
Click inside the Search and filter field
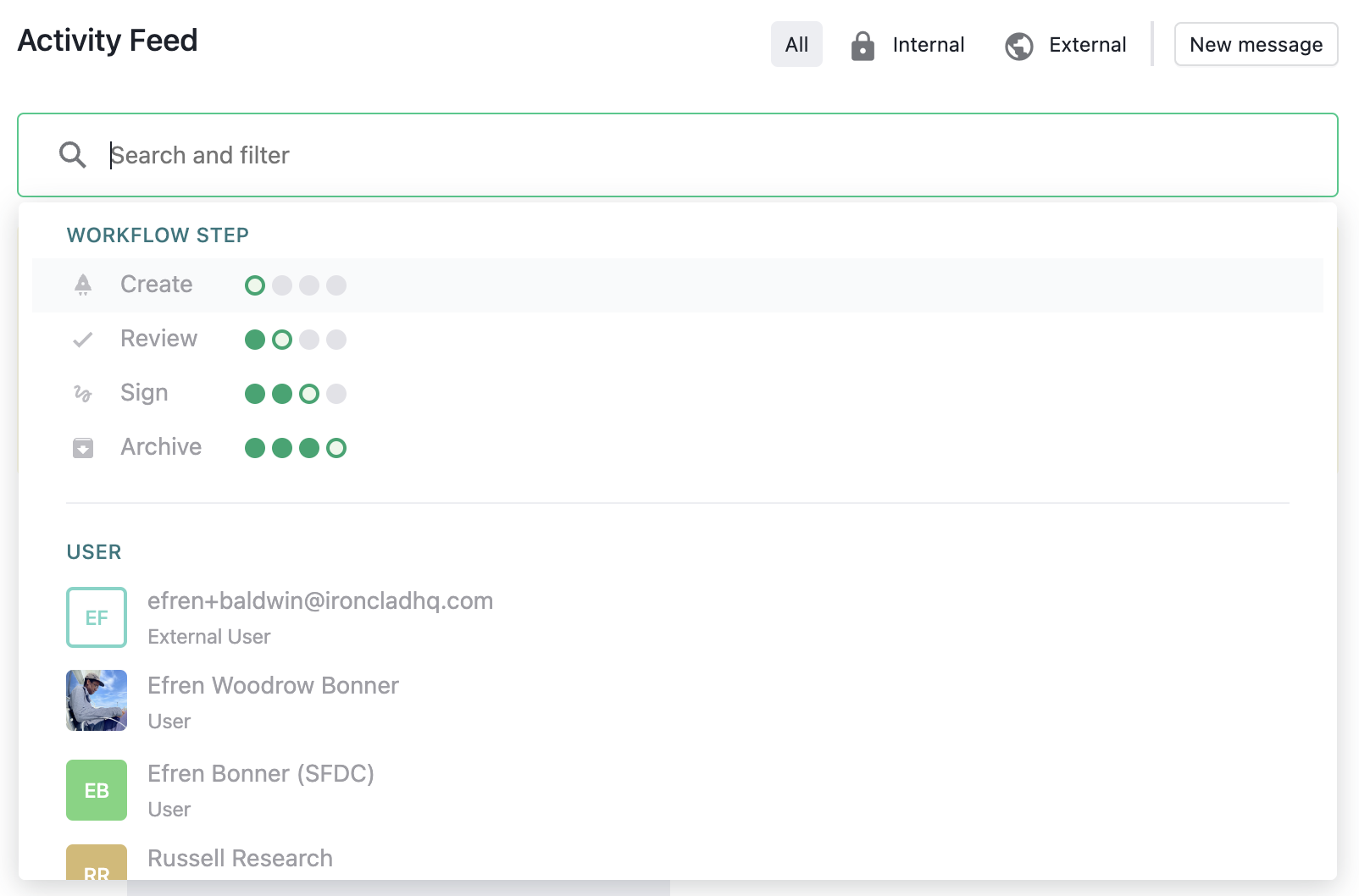339,155
